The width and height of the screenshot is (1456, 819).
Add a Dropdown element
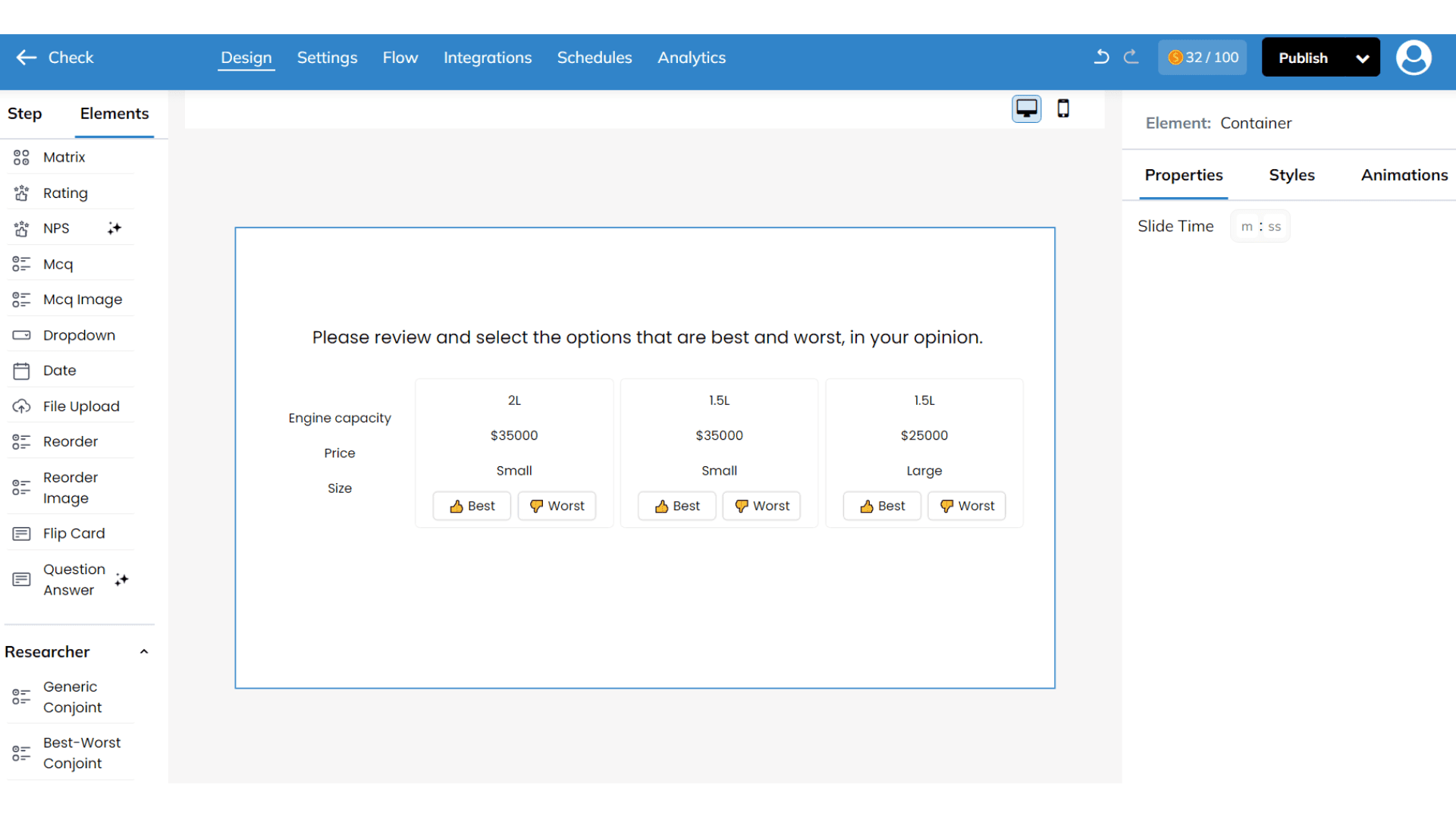(x=79, y=335)
